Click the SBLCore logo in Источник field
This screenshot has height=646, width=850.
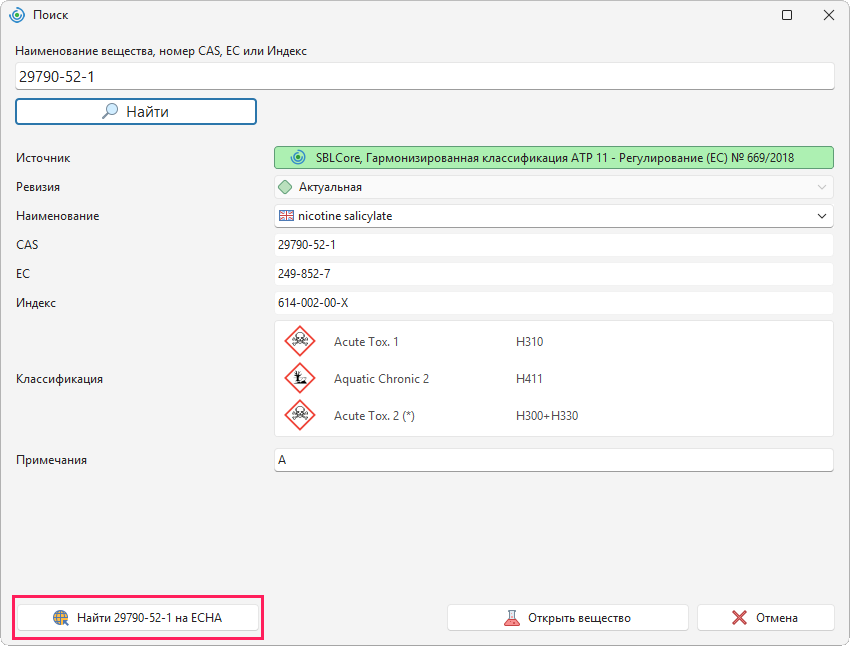[x=298, y=158]
